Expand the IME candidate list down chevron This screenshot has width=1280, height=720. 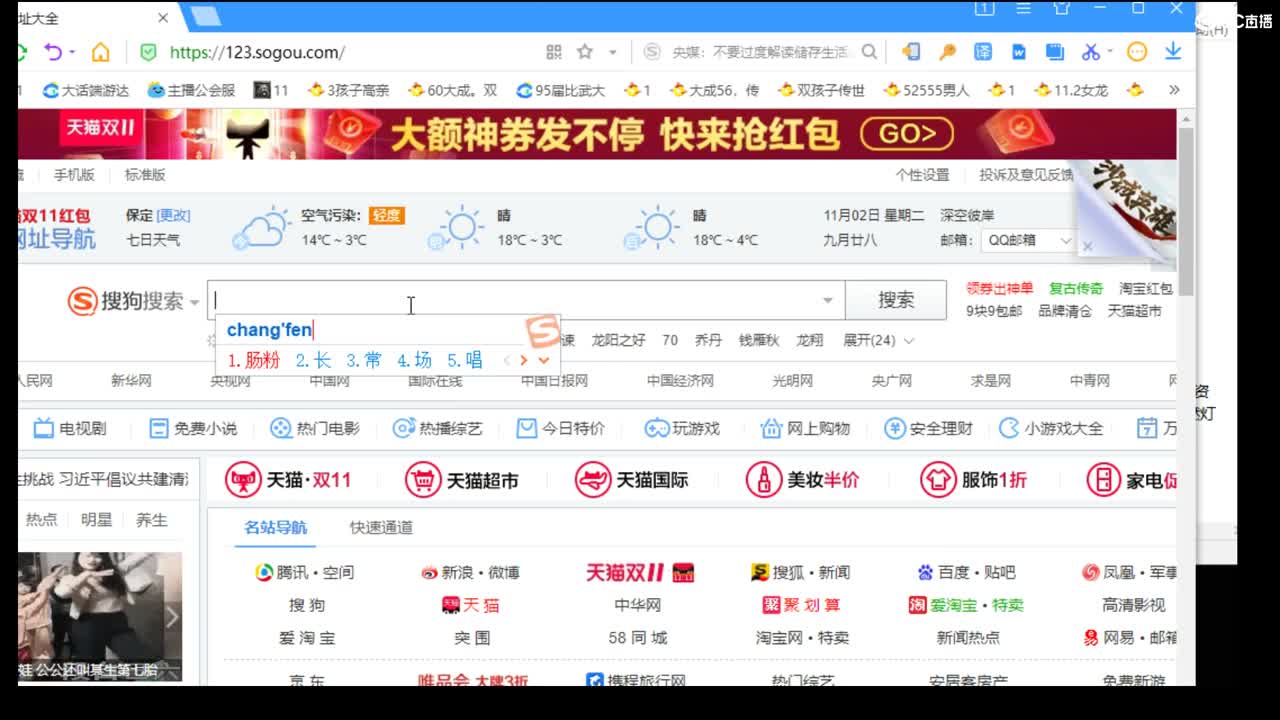point(543,360)
